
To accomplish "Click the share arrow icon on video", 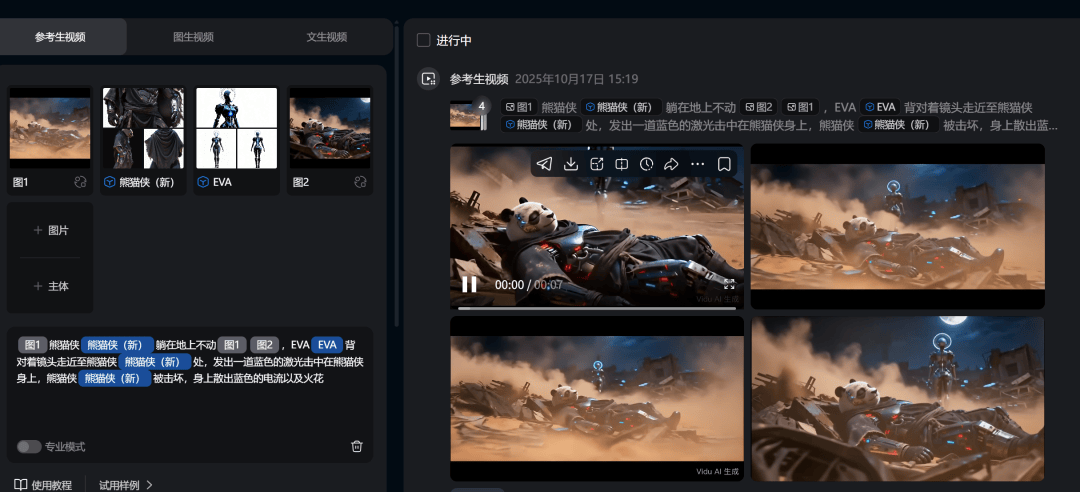I will pos(672,164).
